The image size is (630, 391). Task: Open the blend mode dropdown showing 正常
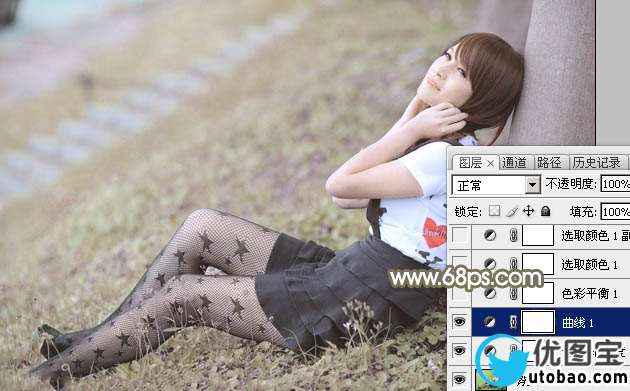pos(496,185)
